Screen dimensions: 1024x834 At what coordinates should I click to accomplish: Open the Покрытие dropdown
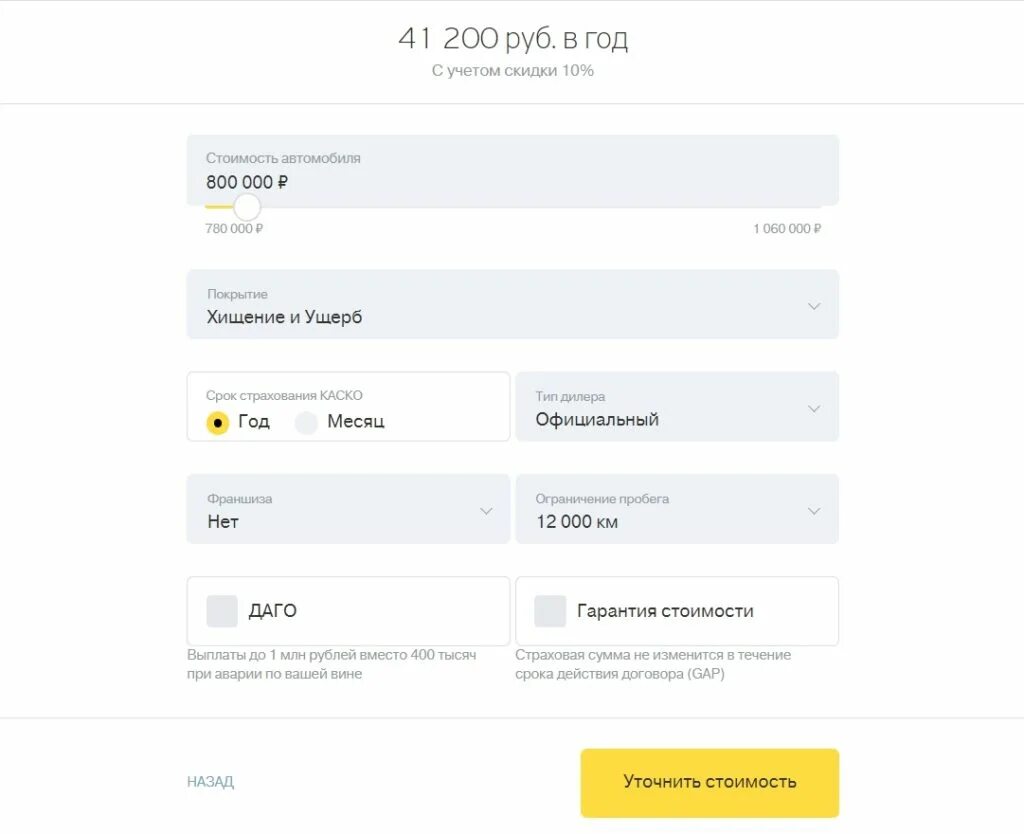512,305
